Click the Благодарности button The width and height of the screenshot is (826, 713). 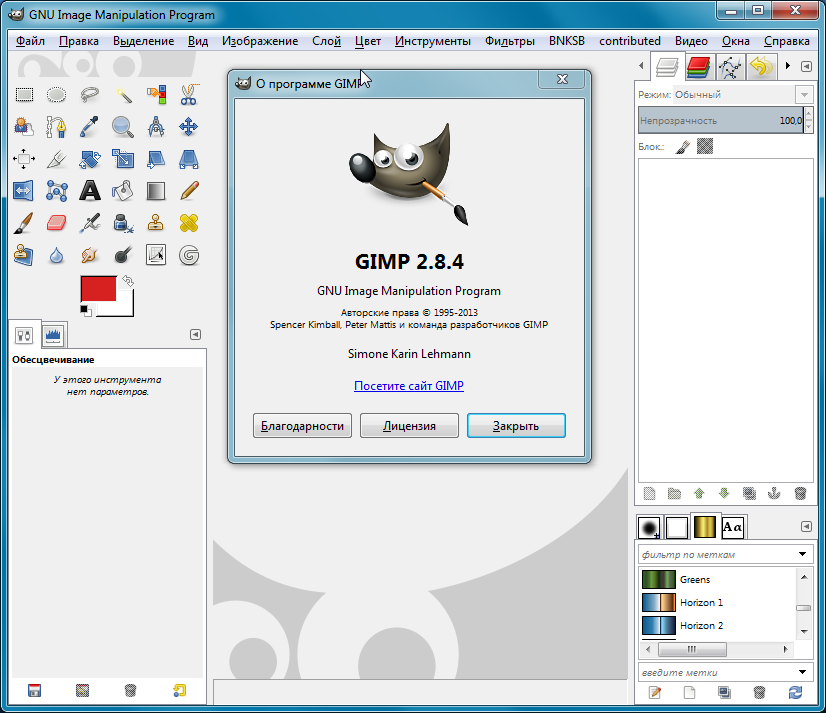pyautogui.click(x=302, y=426)
